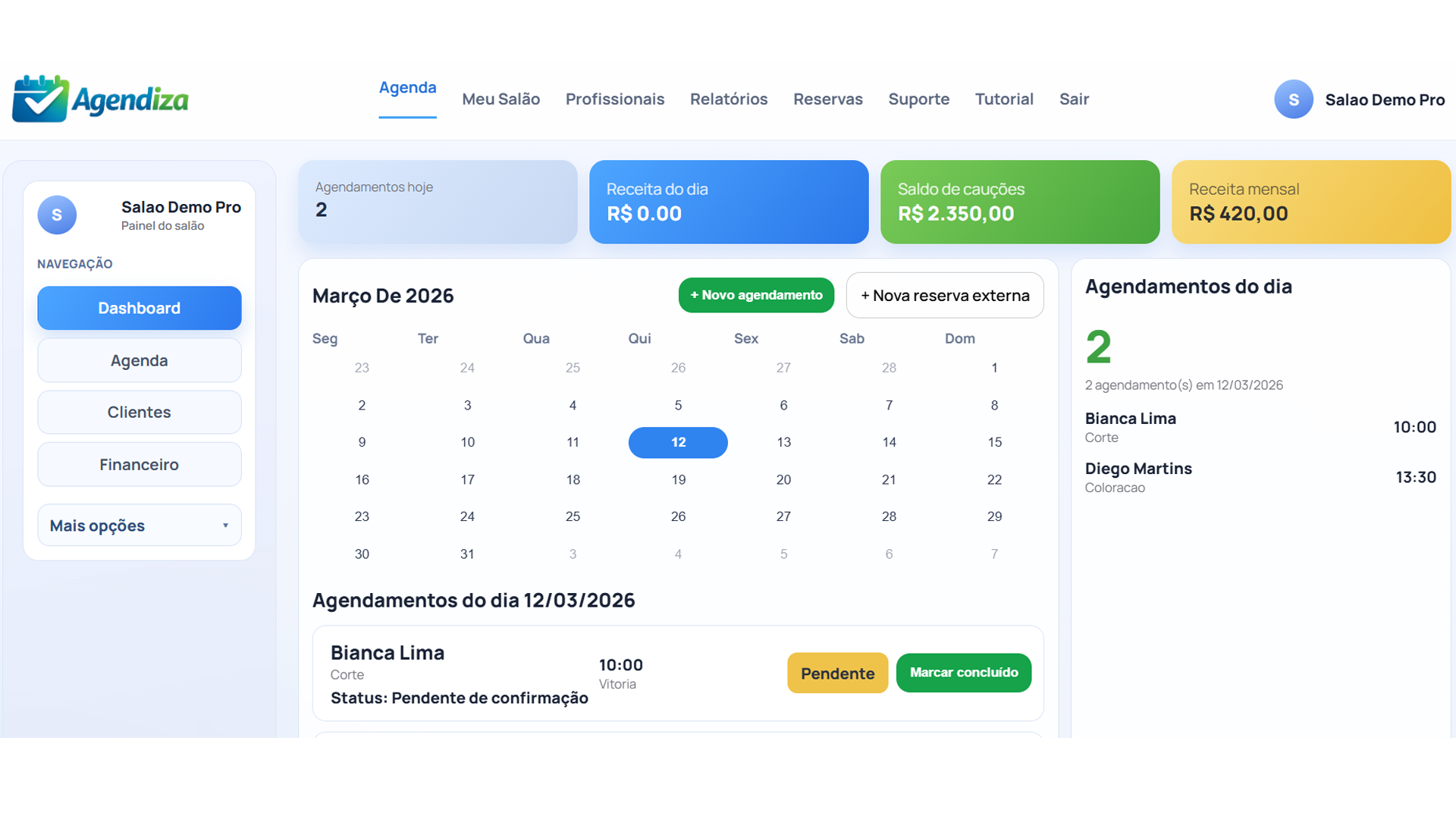Mark Bianca Lima's appointment as concluído

(963, 673)
